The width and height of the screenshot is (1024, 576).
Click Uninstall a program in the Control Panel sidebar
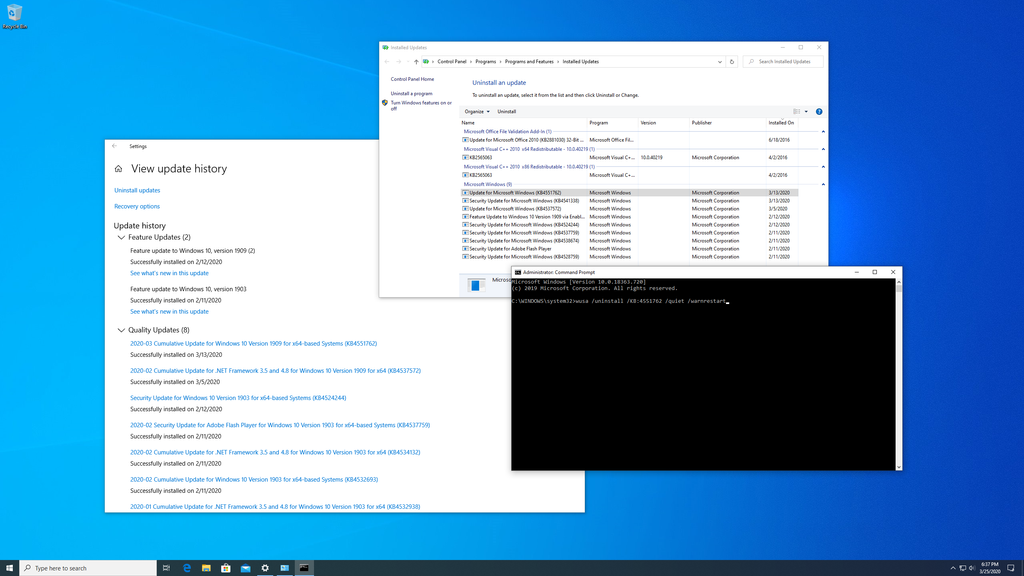pos(411,92)
